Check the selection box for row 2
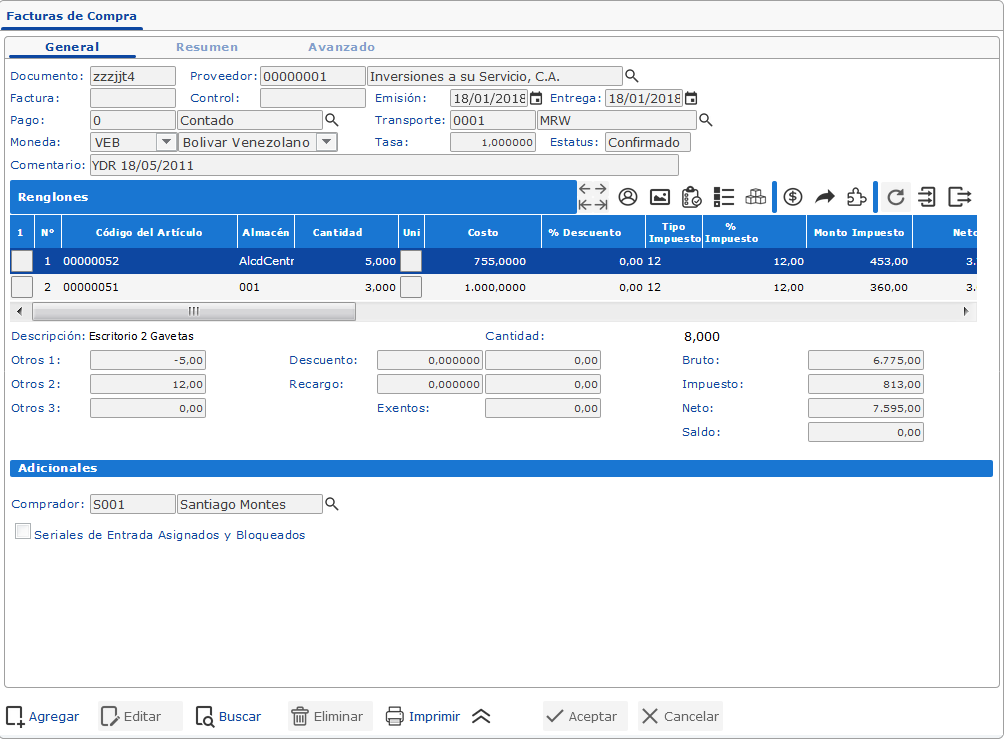 coord(22,287)
